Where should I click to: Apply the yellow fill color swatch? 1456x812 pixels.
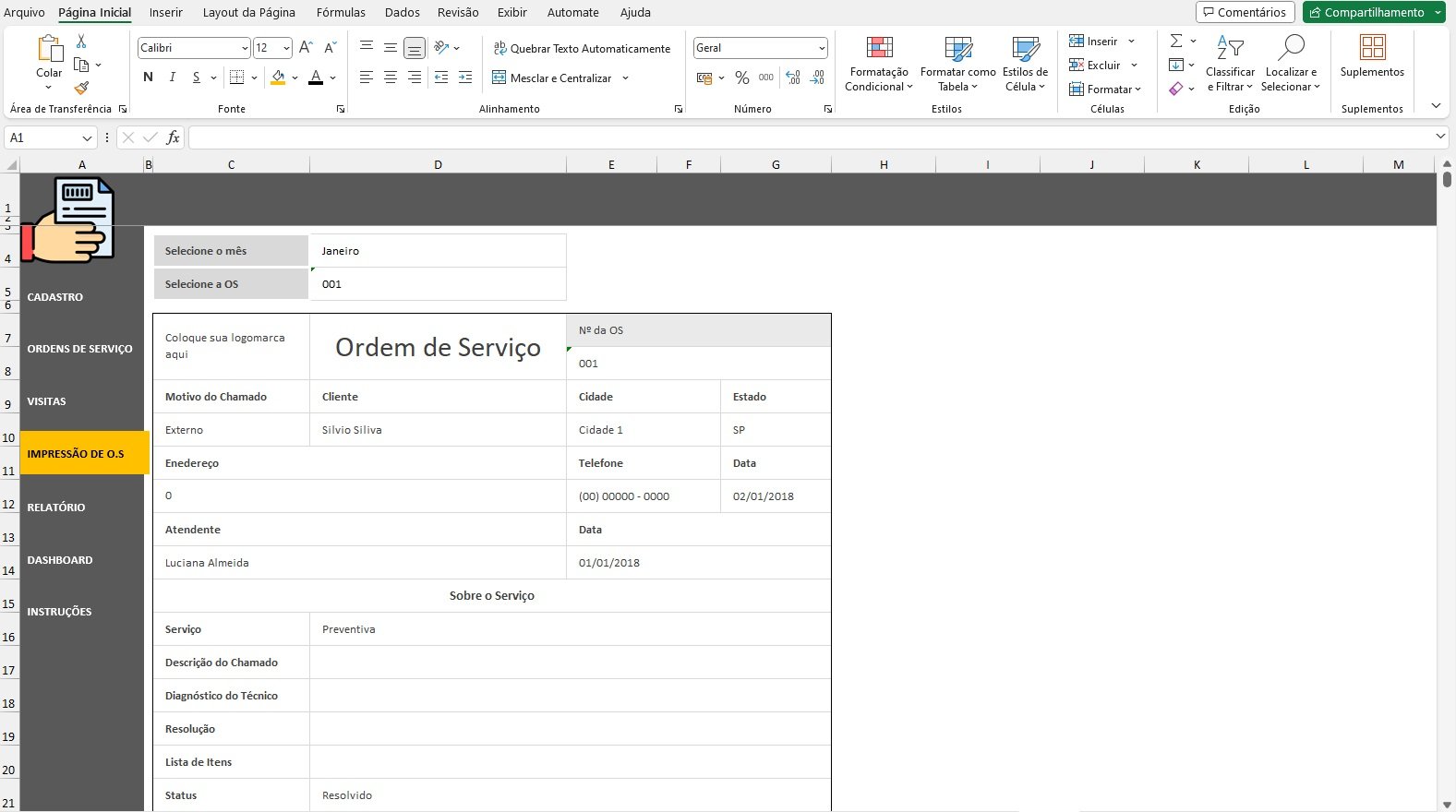(278, 78)
